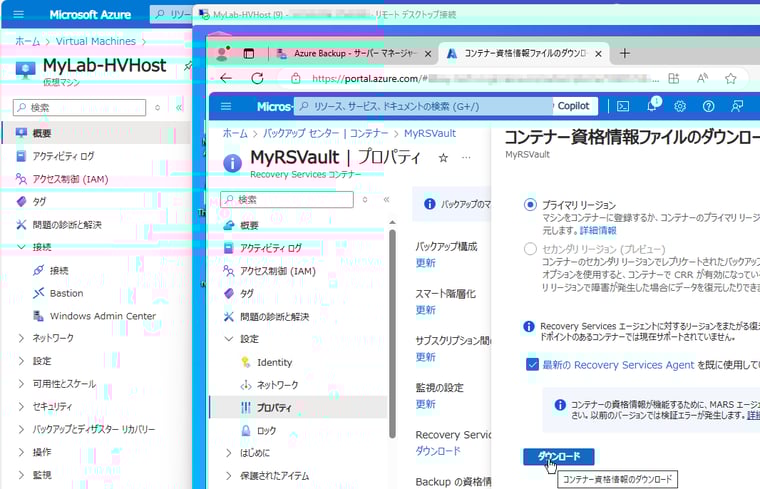Pin MyRSVault with favorite star
Screen dimensions: 760x489
pyautogui.click(x=443, y=158)
